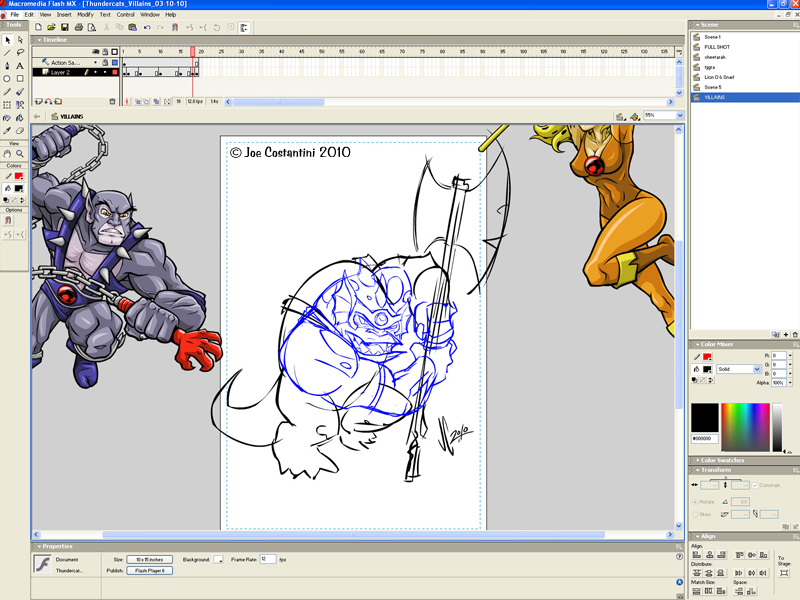Viewport: 800px width, 600px height.
Task: Click the Align left edge button
Action: (x=697, y=555)
